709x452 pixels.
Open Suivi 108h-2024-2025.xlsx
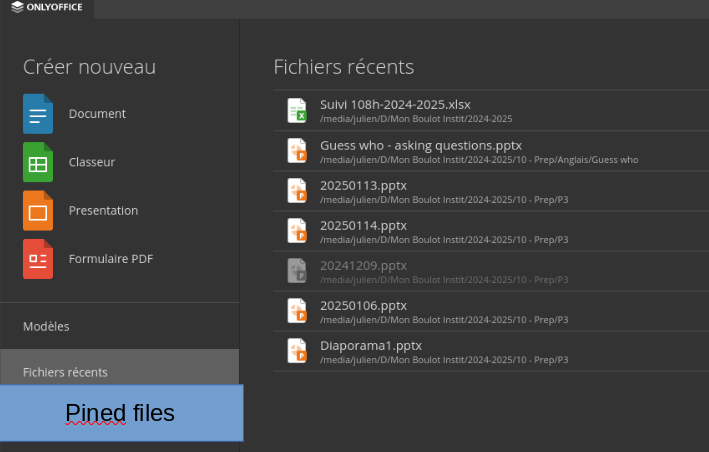491,111
